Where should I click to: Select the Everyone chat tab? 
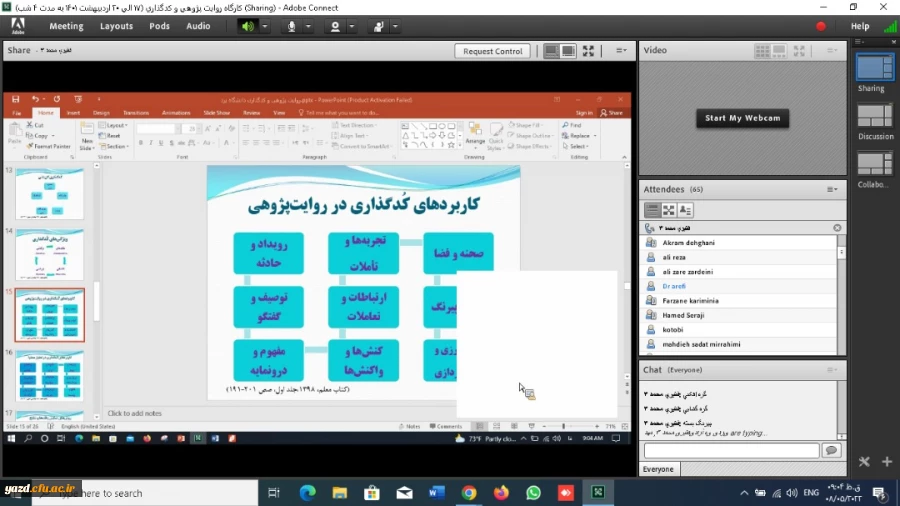[x=658, y=469]
